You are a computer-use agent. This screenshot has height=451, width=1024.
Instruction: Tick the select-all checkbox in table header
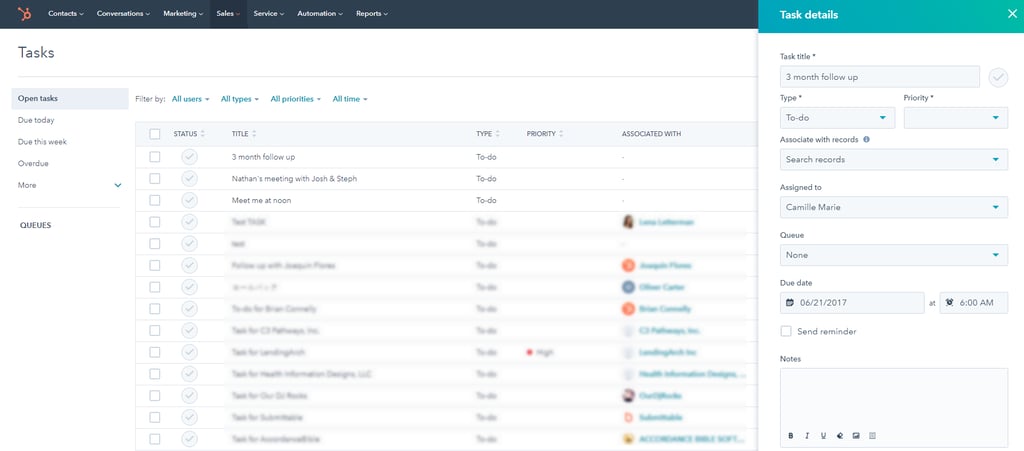point(154,134)
